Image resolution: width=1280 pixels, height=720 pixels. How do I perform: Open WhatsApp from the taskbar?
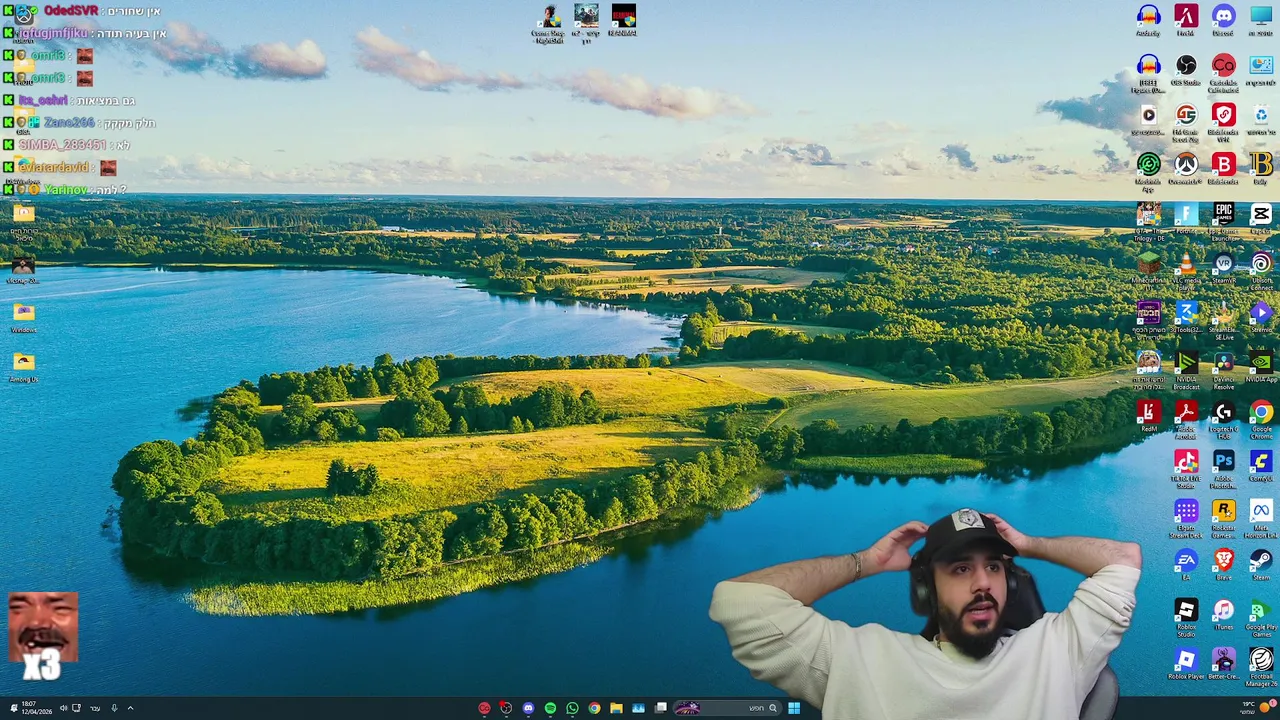pos(572,708)
